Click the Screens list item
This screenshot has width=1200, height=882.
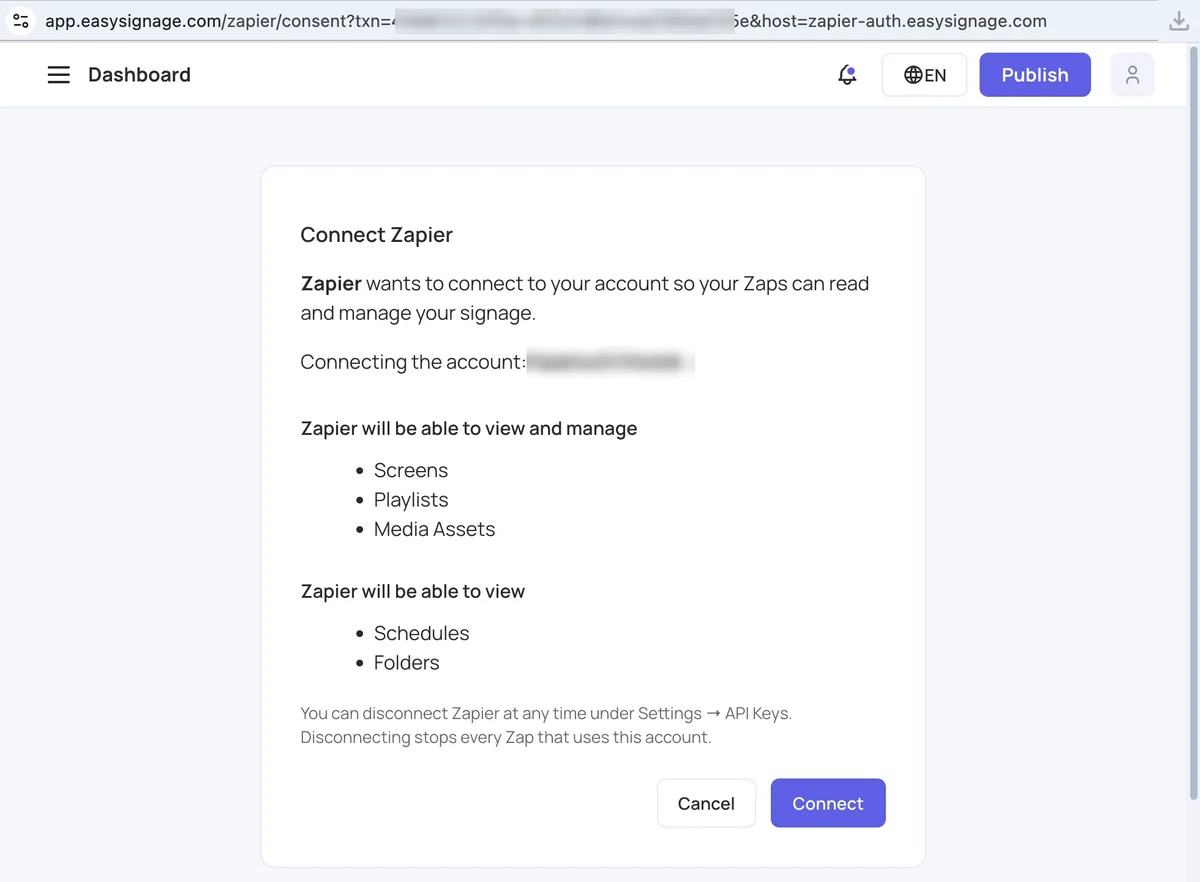tap(411, 470)
